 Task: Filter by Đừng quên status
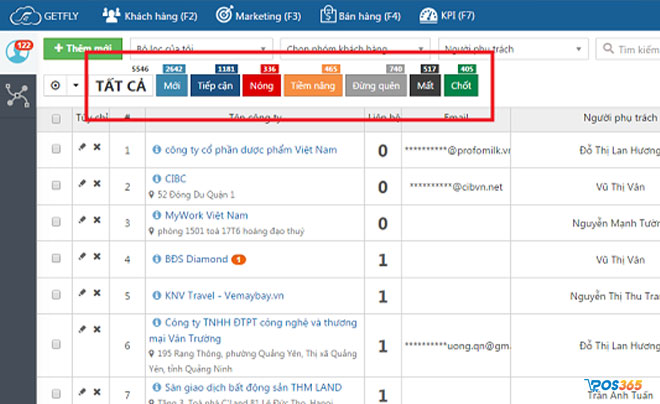(376, 85)
